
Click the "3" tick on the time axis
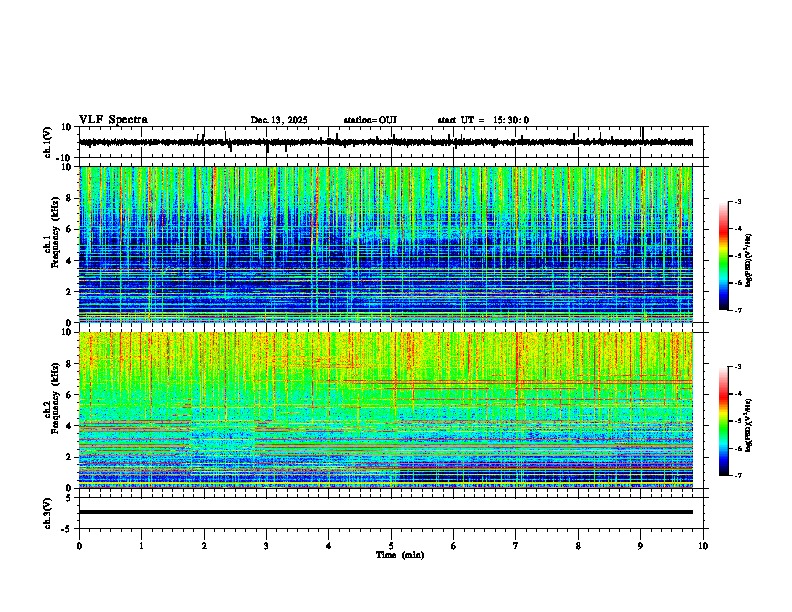(x=266, y=546)
